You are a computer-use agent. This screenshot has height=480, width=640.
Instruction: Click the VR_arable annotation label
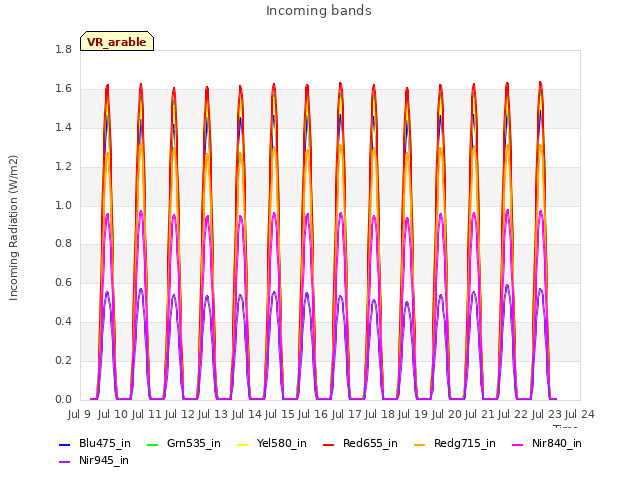(x=117, y=41)
